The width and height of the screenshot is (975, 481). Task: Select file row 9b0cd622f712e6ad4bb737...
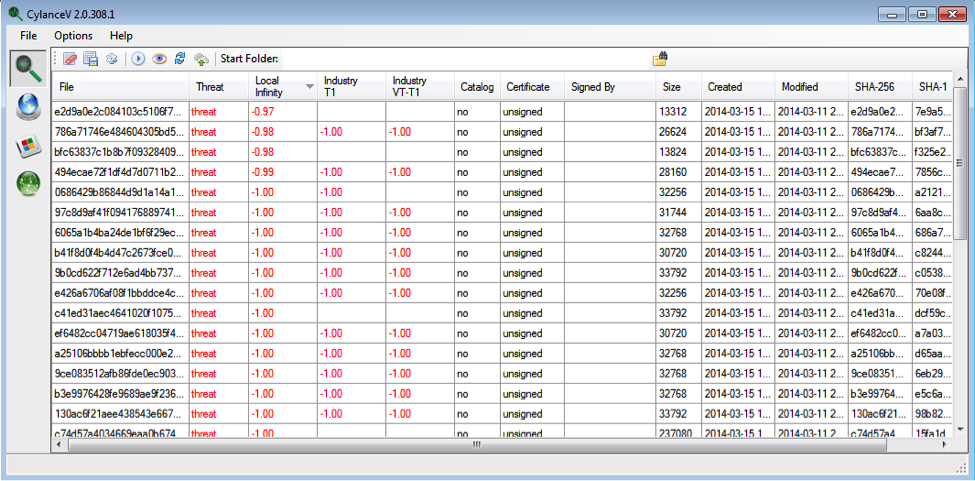pos(502,272)
